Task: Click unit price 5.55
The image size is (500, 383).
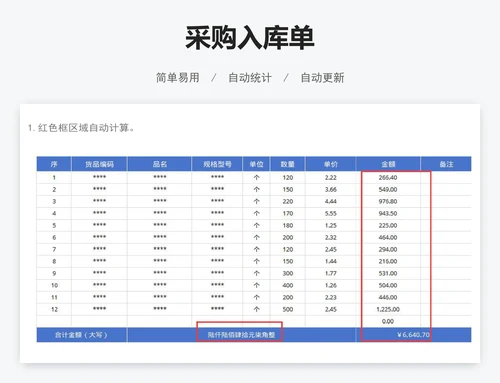Action: [331, 213]
